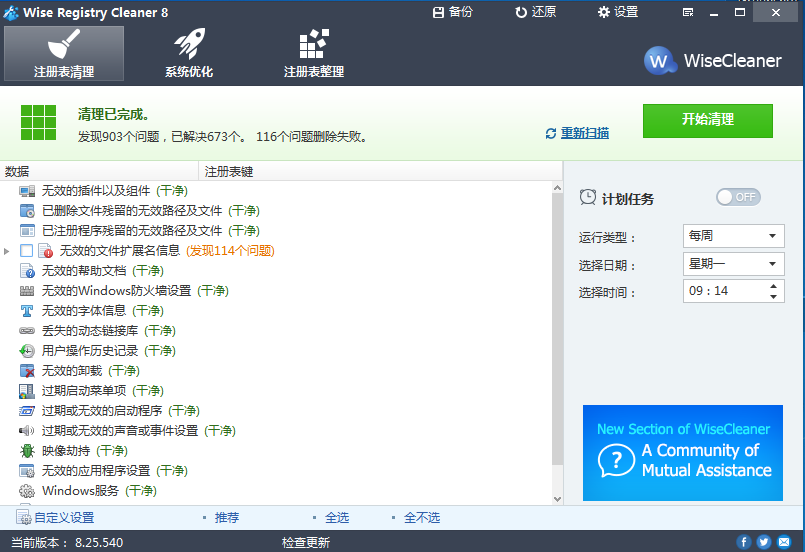Click the WiseCleaner logo

click(713, 61)
